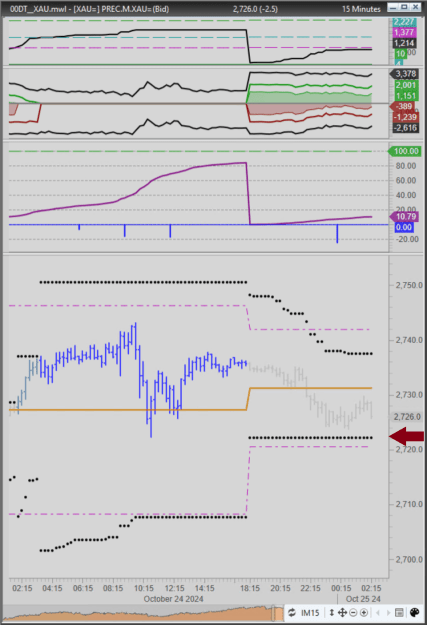The width and height of the screenshot is (427, 625).
Task: Select the red -1,239 value tag
Action: point(405,117)
